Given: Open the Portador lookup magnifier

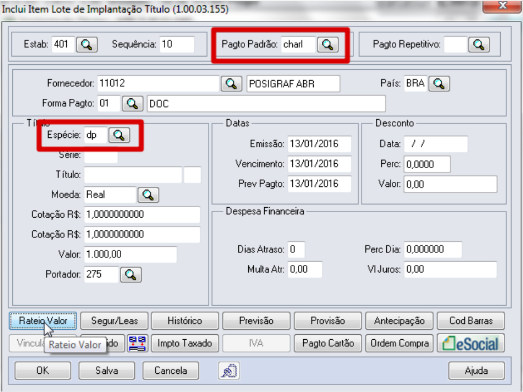Looking at the screenshot, I should tap(131, 275).
